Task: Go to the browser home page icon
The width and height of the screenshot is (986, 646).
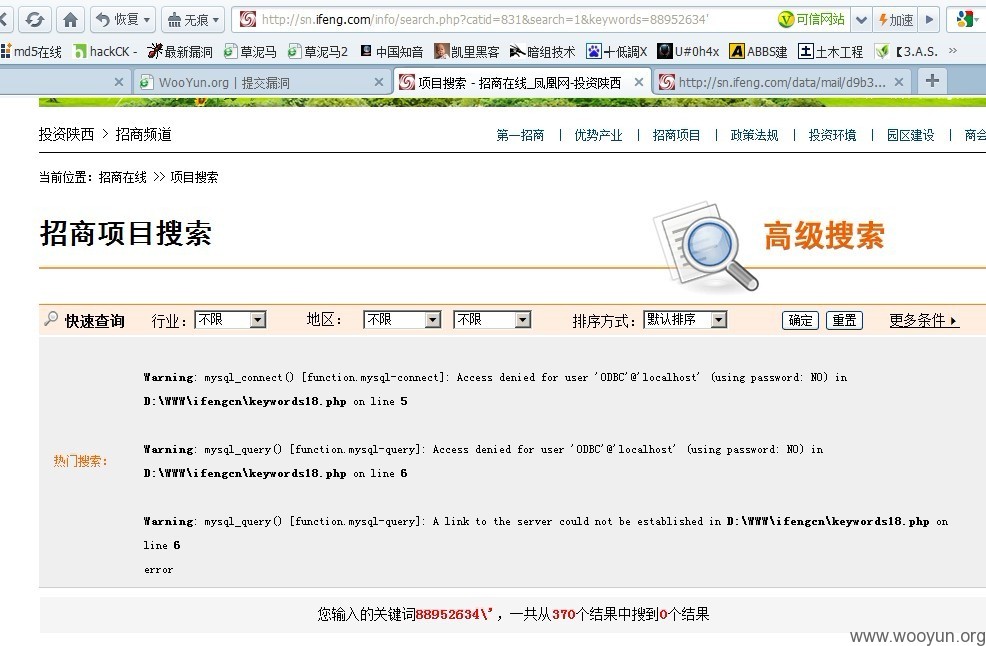Action: point(70,19)
